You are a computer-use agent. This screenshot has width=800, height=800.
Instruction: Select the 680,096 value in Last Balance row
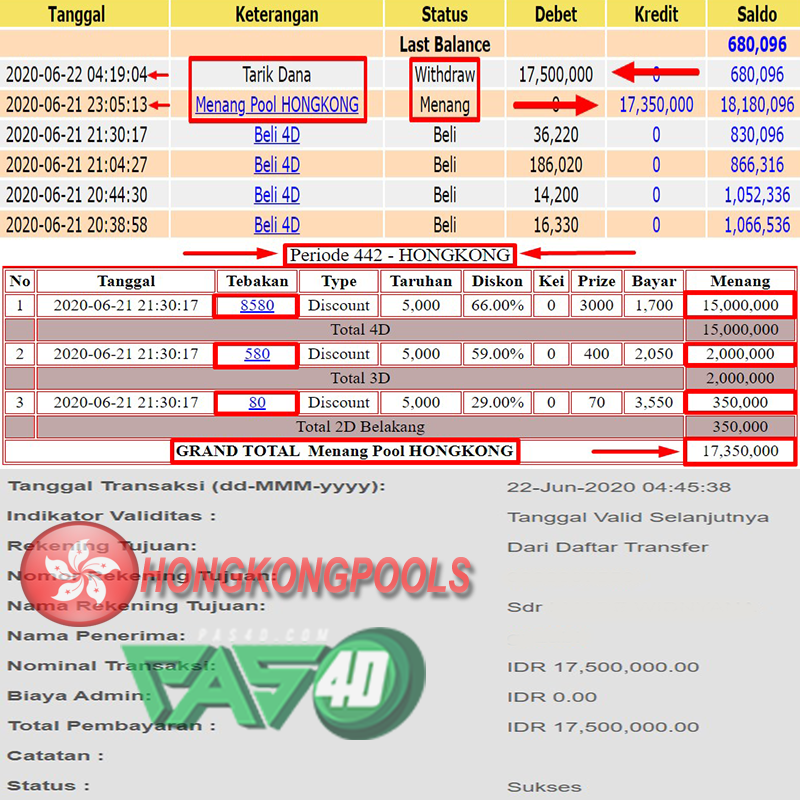757,44
